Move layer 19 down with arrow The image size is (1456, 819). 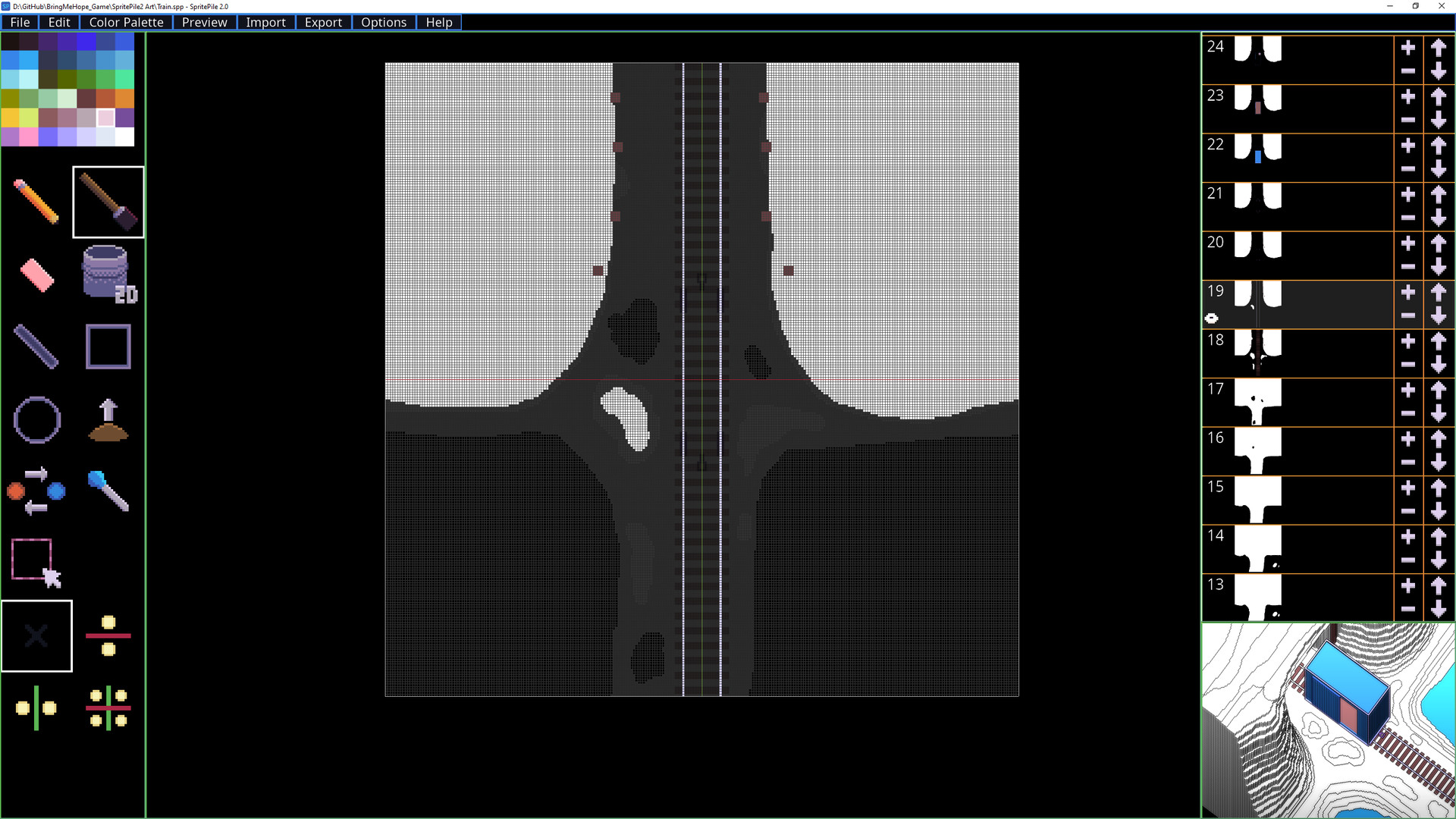[1439, 316]
